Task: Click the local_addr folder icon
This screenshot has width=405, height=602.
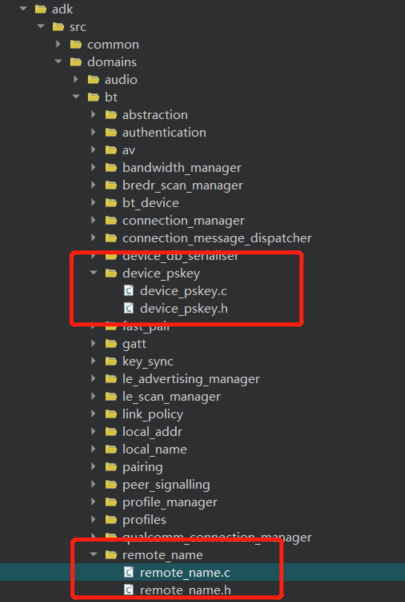Action: click(x=111, y=432)
